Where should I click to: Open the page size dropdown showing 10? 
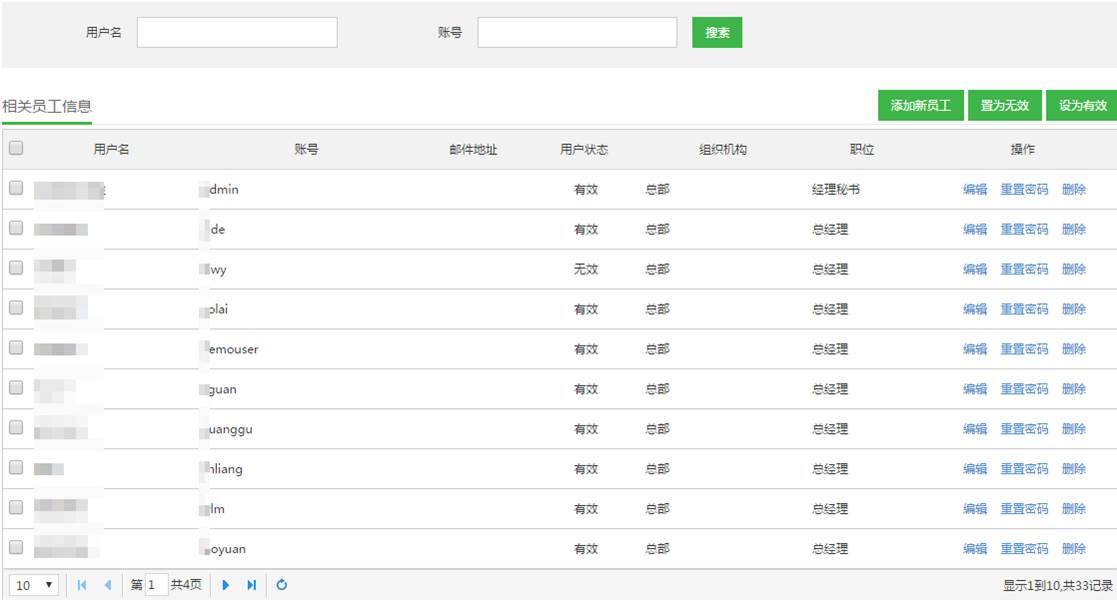click(x=35, y=585)
